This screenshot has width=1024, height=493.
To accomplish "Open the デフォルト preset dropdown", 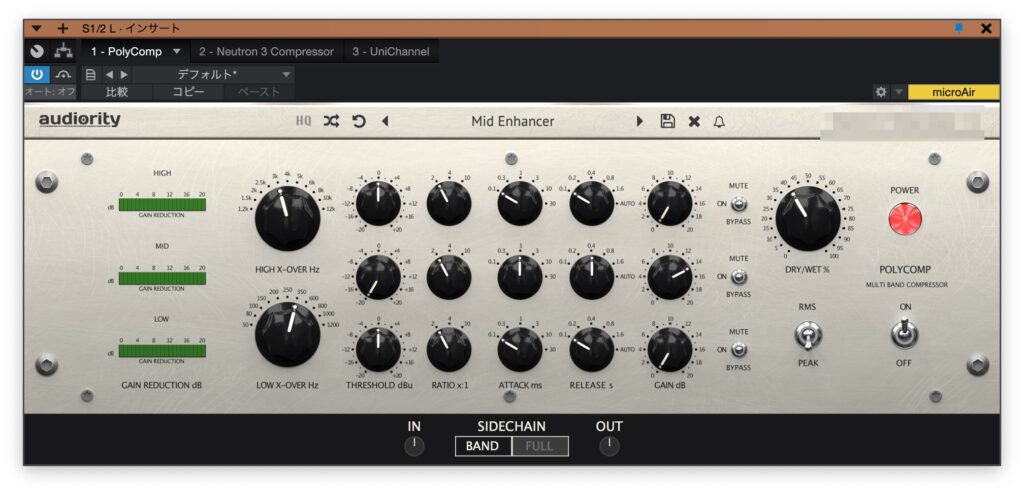I will pyautogui.click(x=213, y=74).
